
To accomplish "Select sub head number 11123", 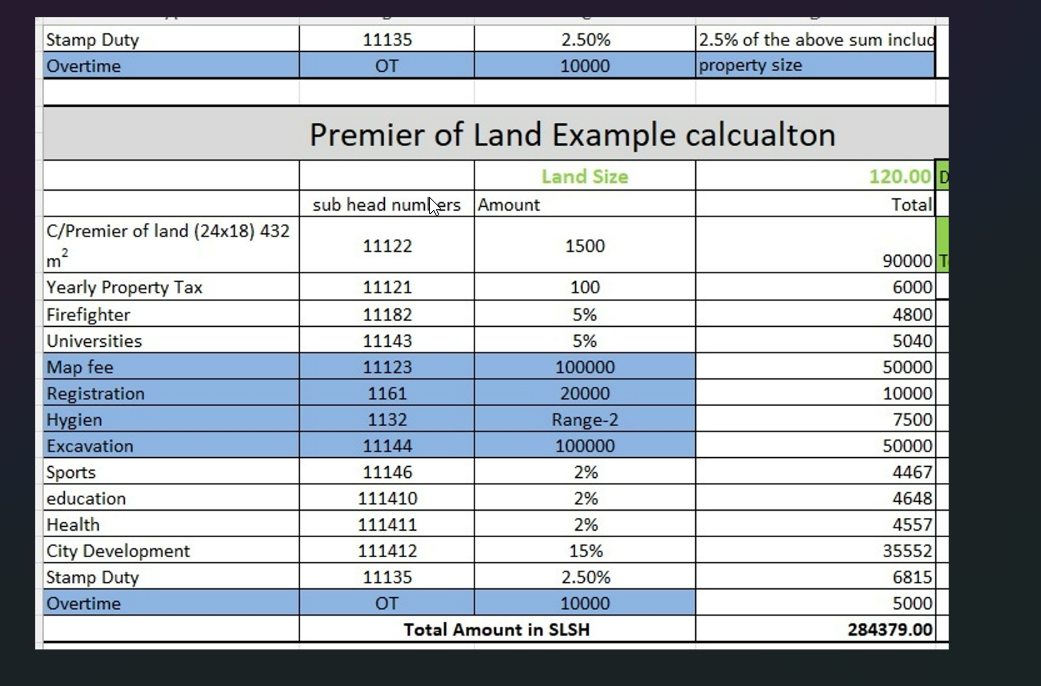I will 387,367.
